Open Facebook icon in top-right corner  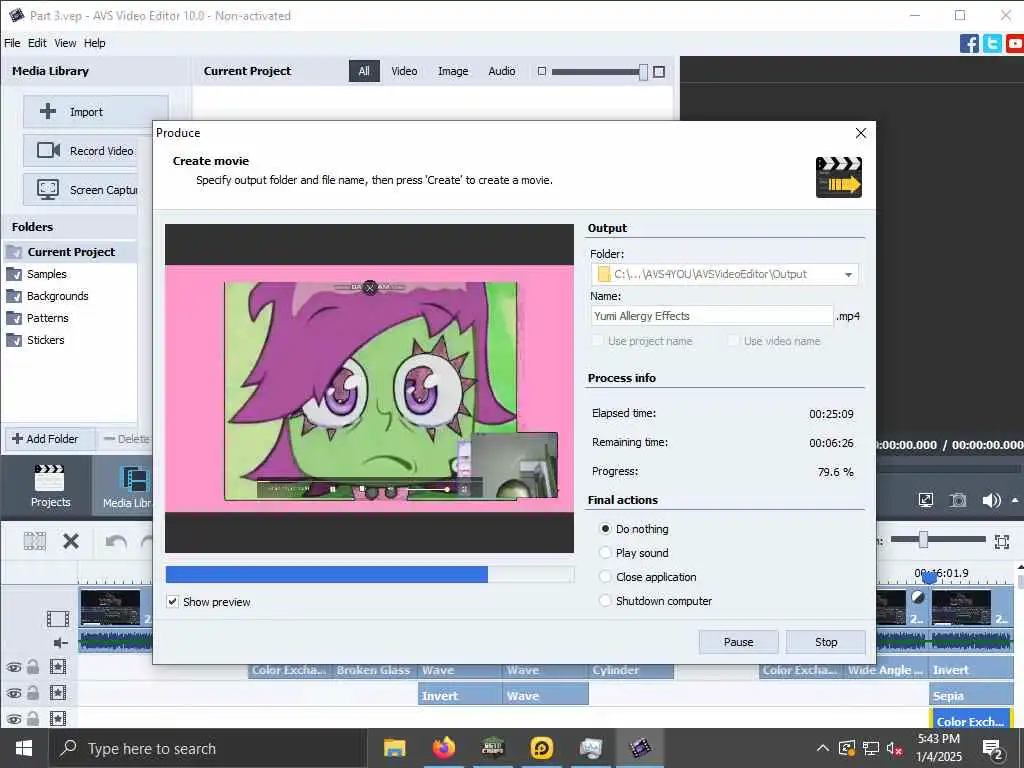click(x=969, y=43)
